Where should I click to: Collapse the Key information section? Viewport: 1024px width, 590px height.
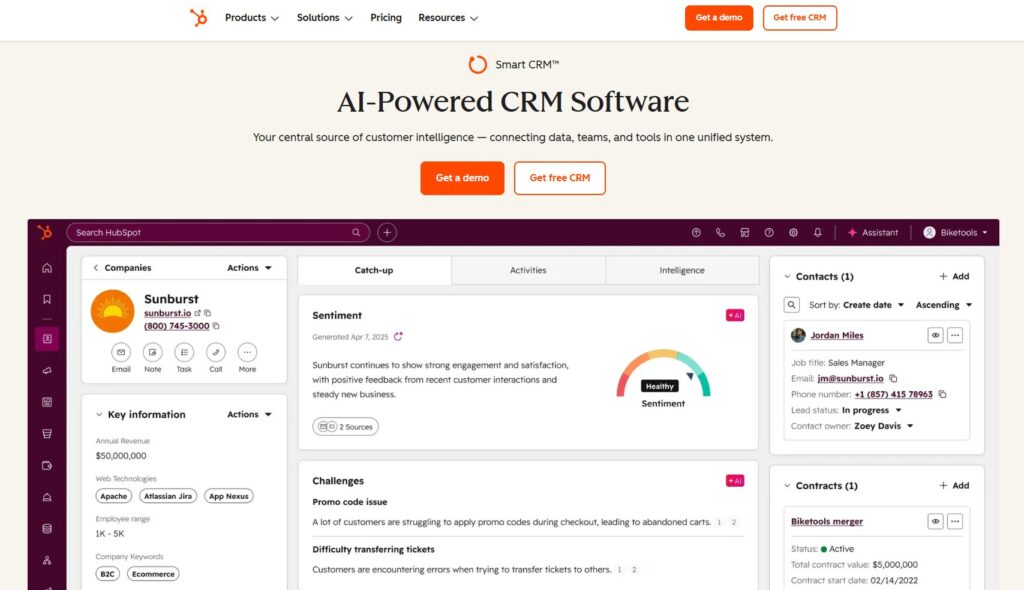[99, 415]
